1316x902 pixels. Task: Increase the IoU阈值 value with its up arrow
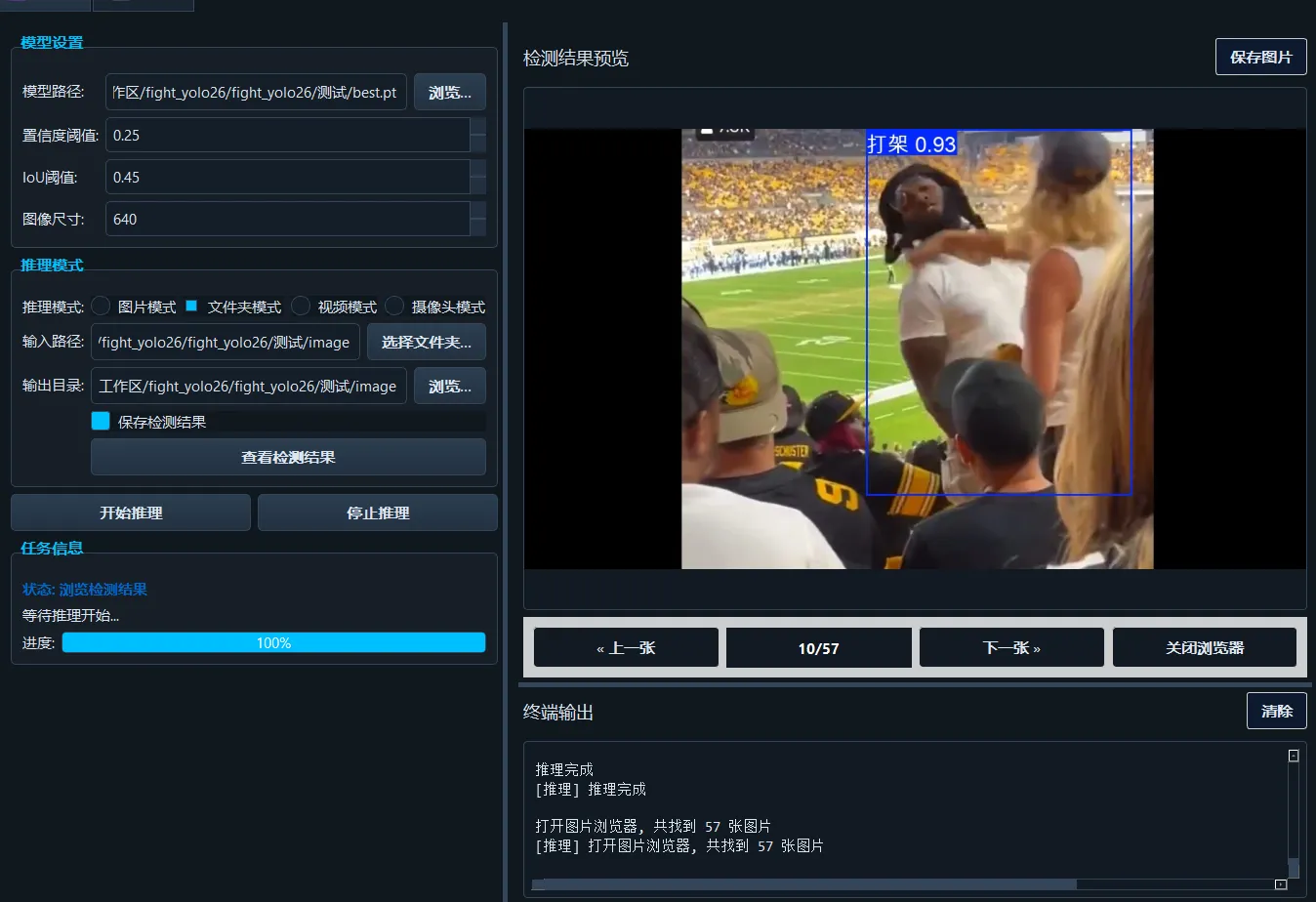477,169
